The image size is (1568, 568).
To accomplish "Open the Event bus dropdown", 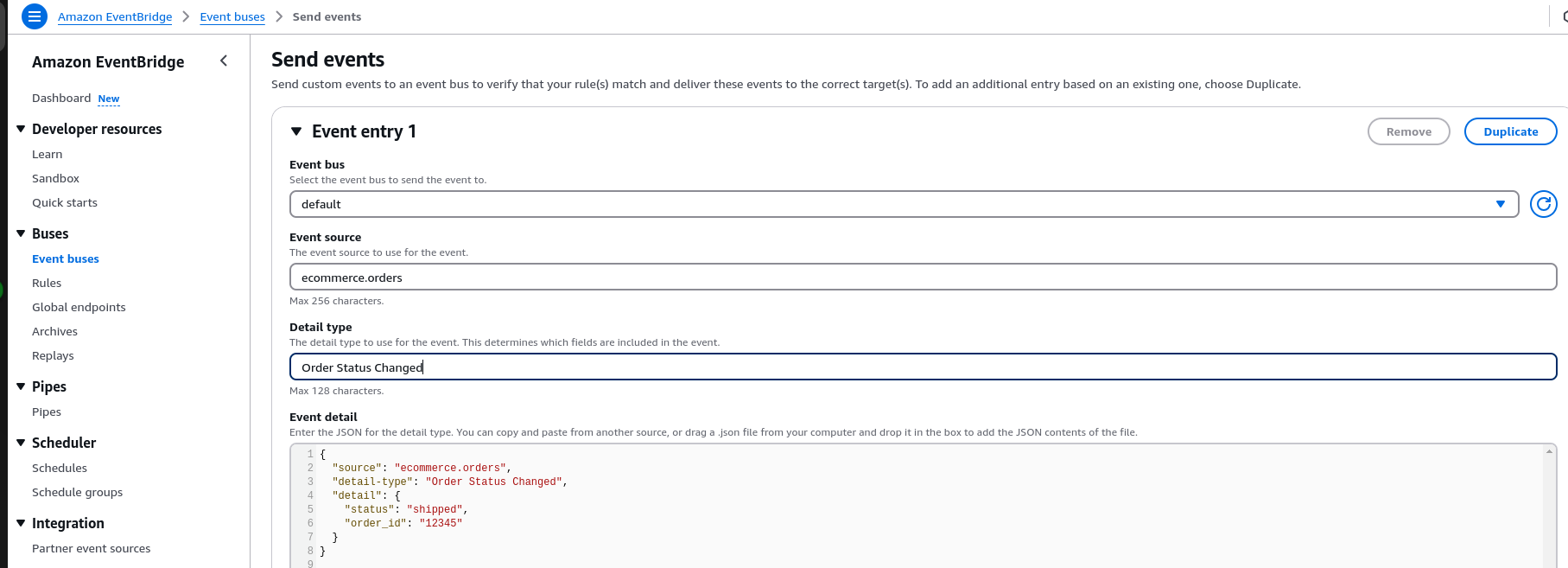I will (903, 204).
